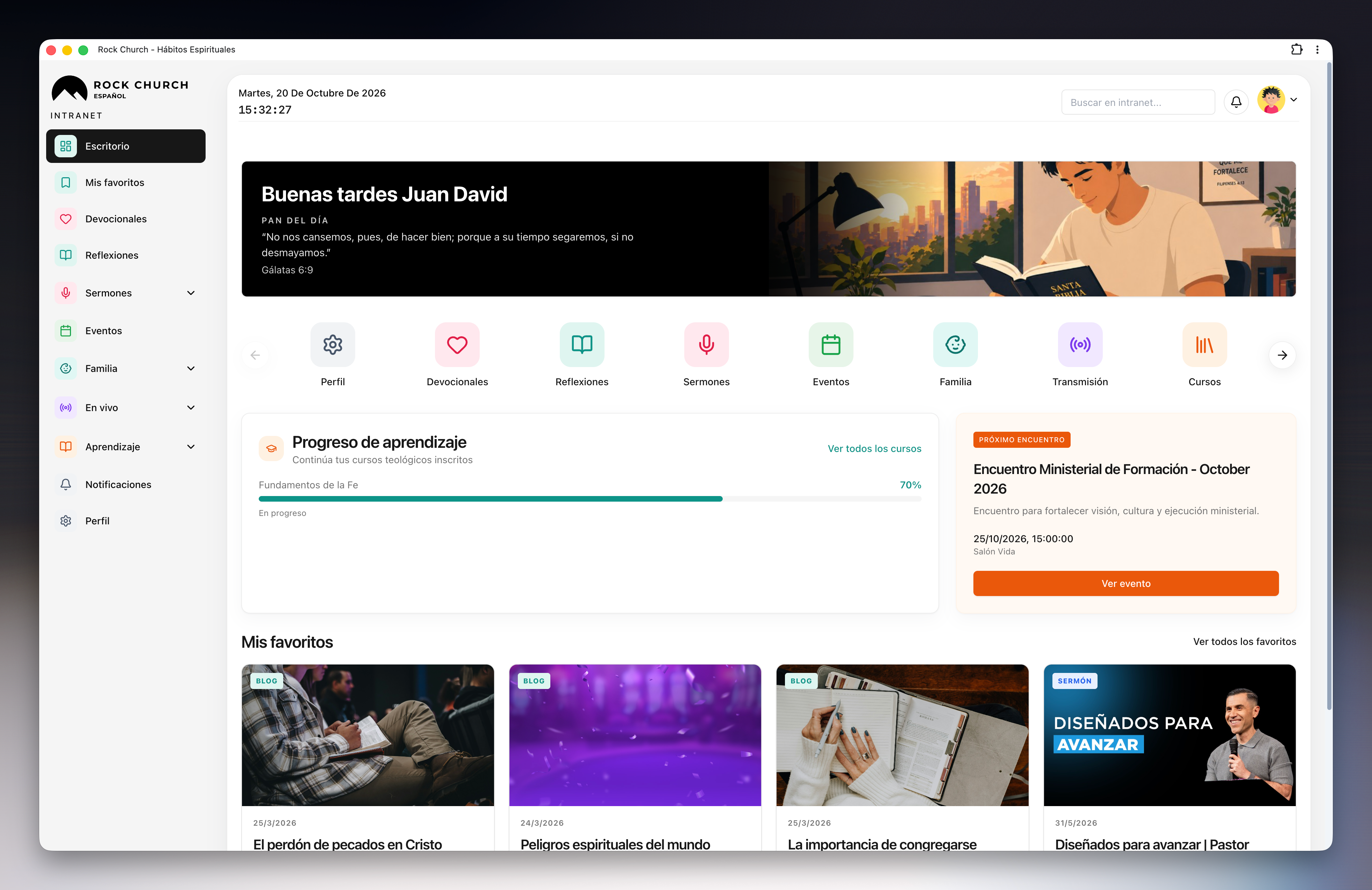The image size is (1372, 890).
Task: Open Notificaciones from the sidebar
Action: click(126, 484)
